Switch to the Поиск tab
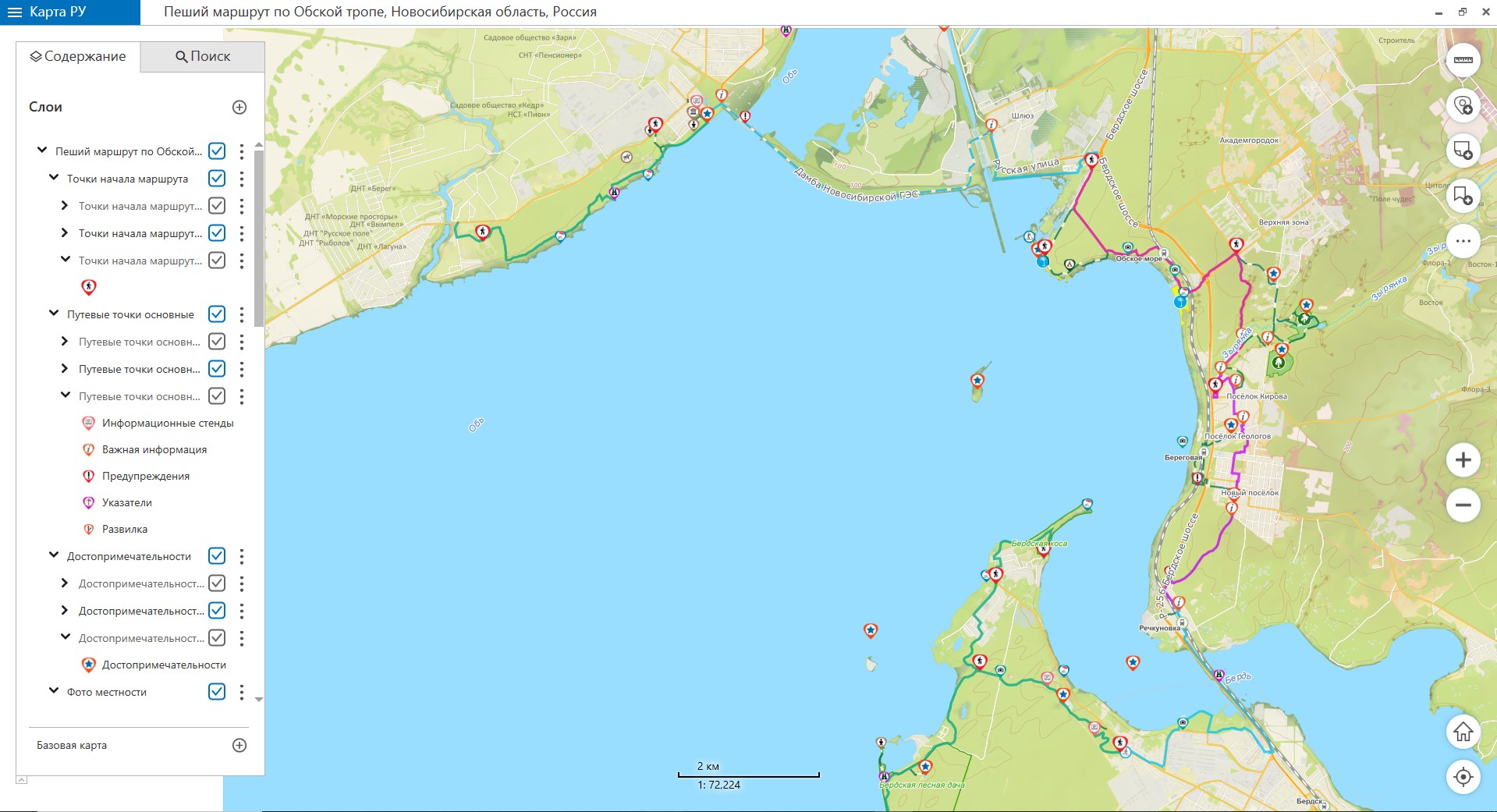The width and height of the screenshot is (1497, 812). tap(203, 56)
